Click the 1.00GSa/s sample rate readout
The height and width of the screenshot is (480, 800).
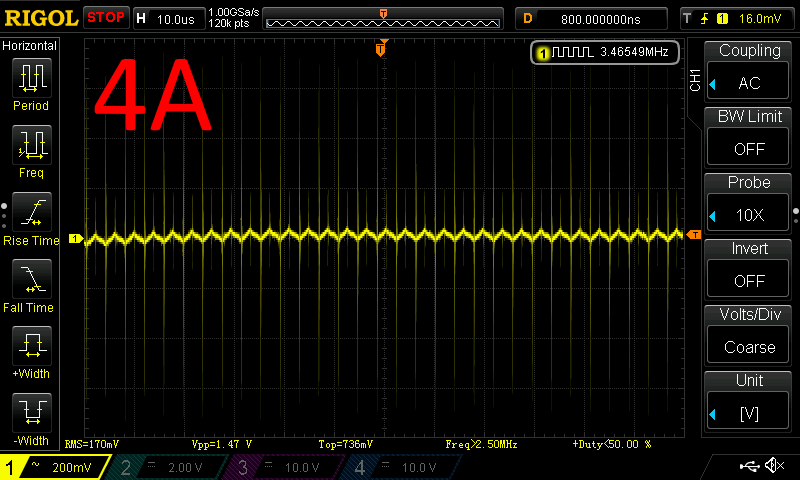234,12
